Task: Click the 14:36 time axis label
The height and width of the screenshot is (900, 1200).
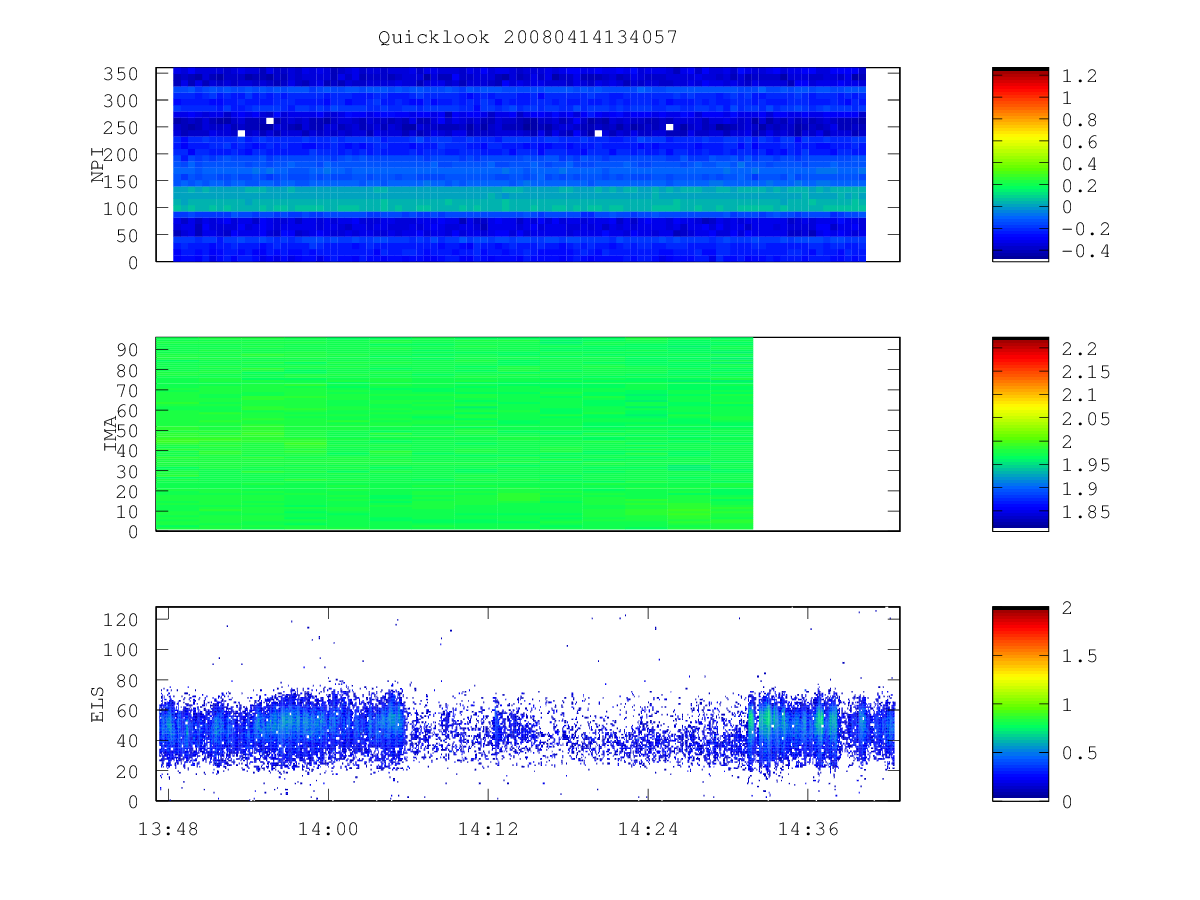Action: [808, 828]
